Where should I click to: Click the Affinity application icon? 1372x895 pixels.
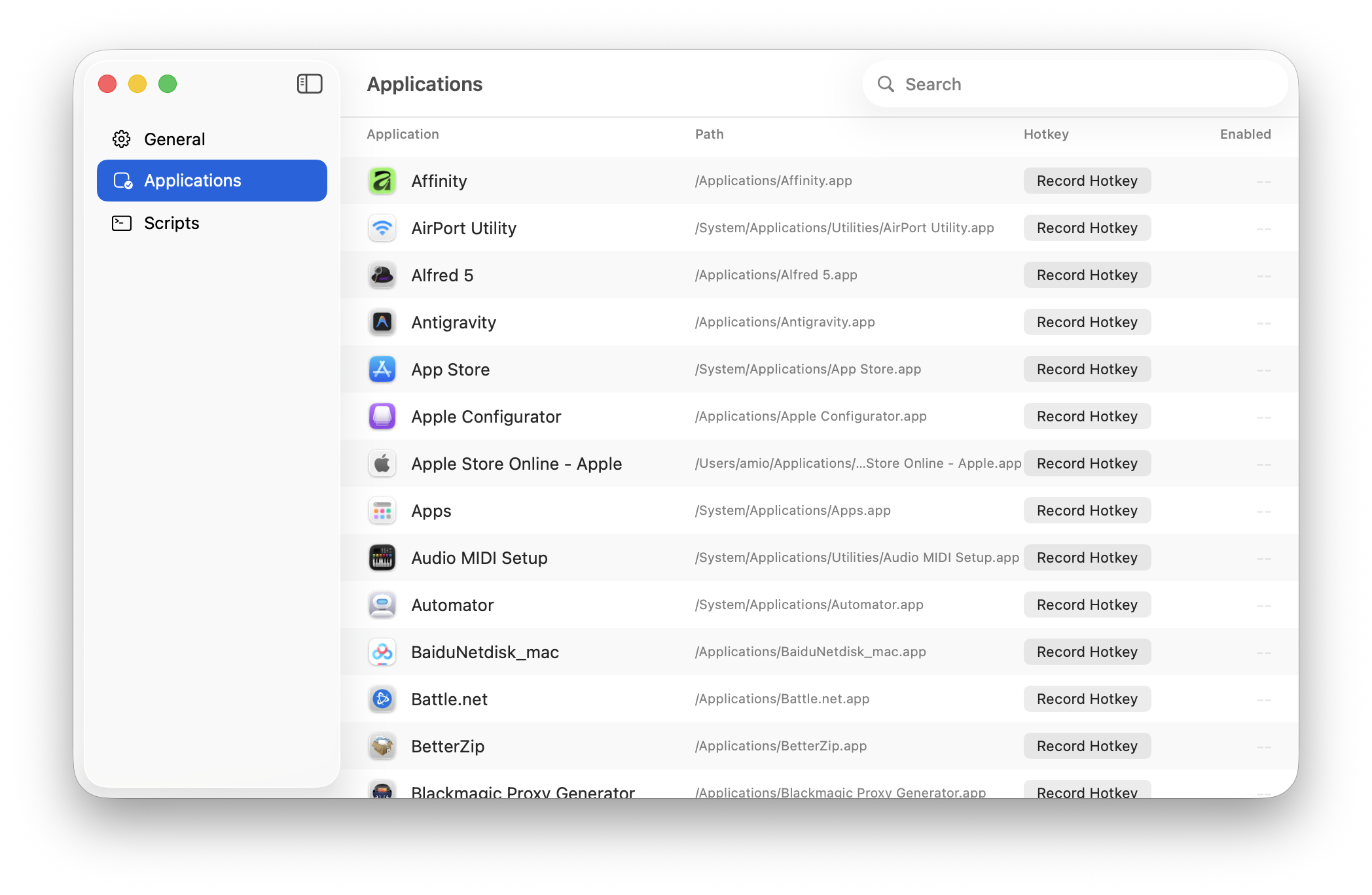click(382, 181)
